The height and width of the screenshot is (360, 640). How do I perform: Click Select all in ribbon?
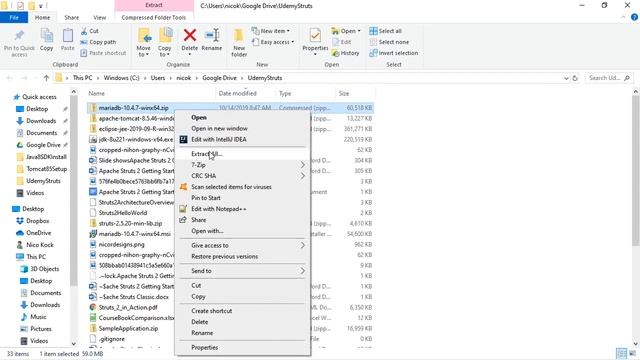click(x=386, y=31)
